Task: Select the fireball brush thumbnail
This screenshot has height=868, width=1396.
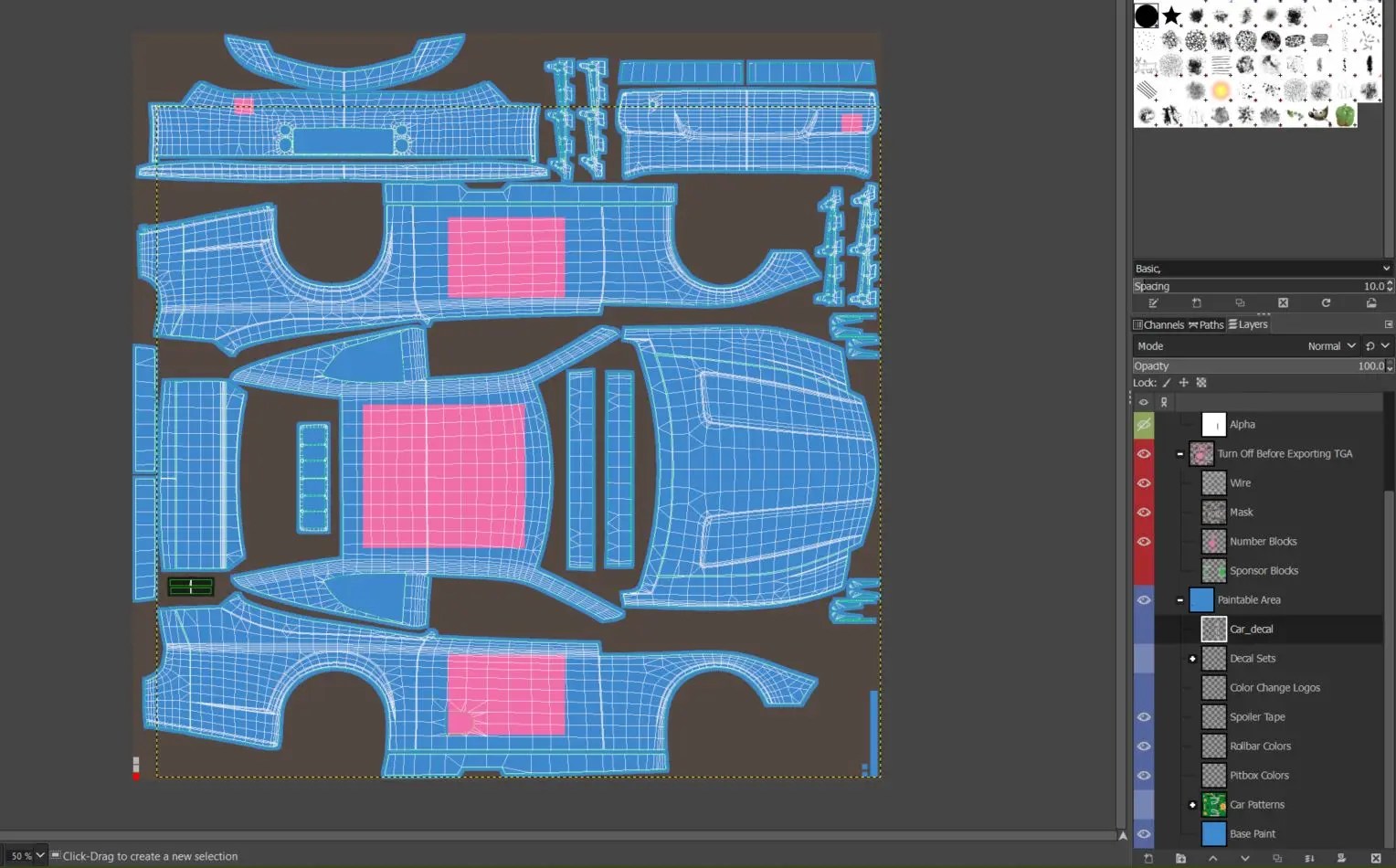Action: click(1219, 90)
